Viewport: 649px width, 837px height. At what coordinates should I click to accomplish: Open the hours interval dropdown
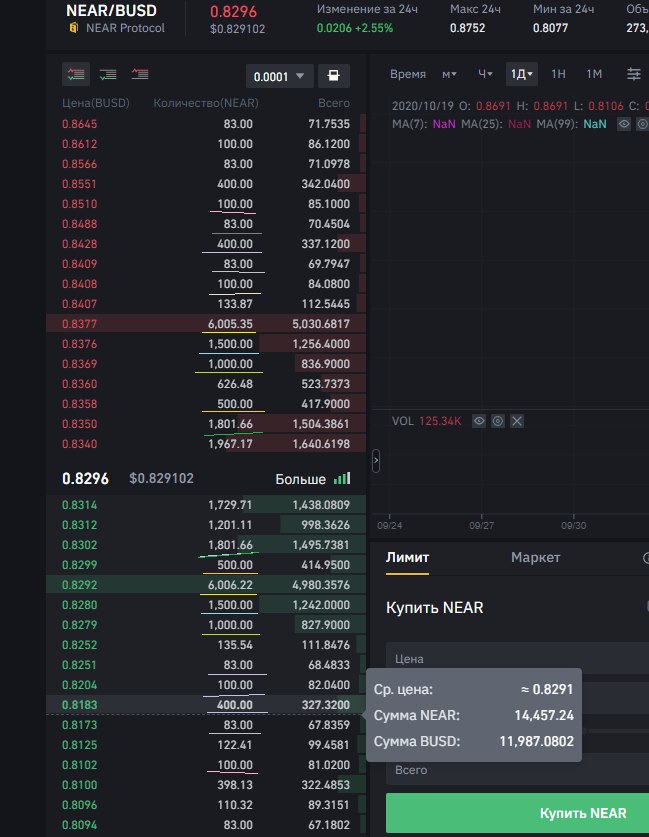(485, 74)
